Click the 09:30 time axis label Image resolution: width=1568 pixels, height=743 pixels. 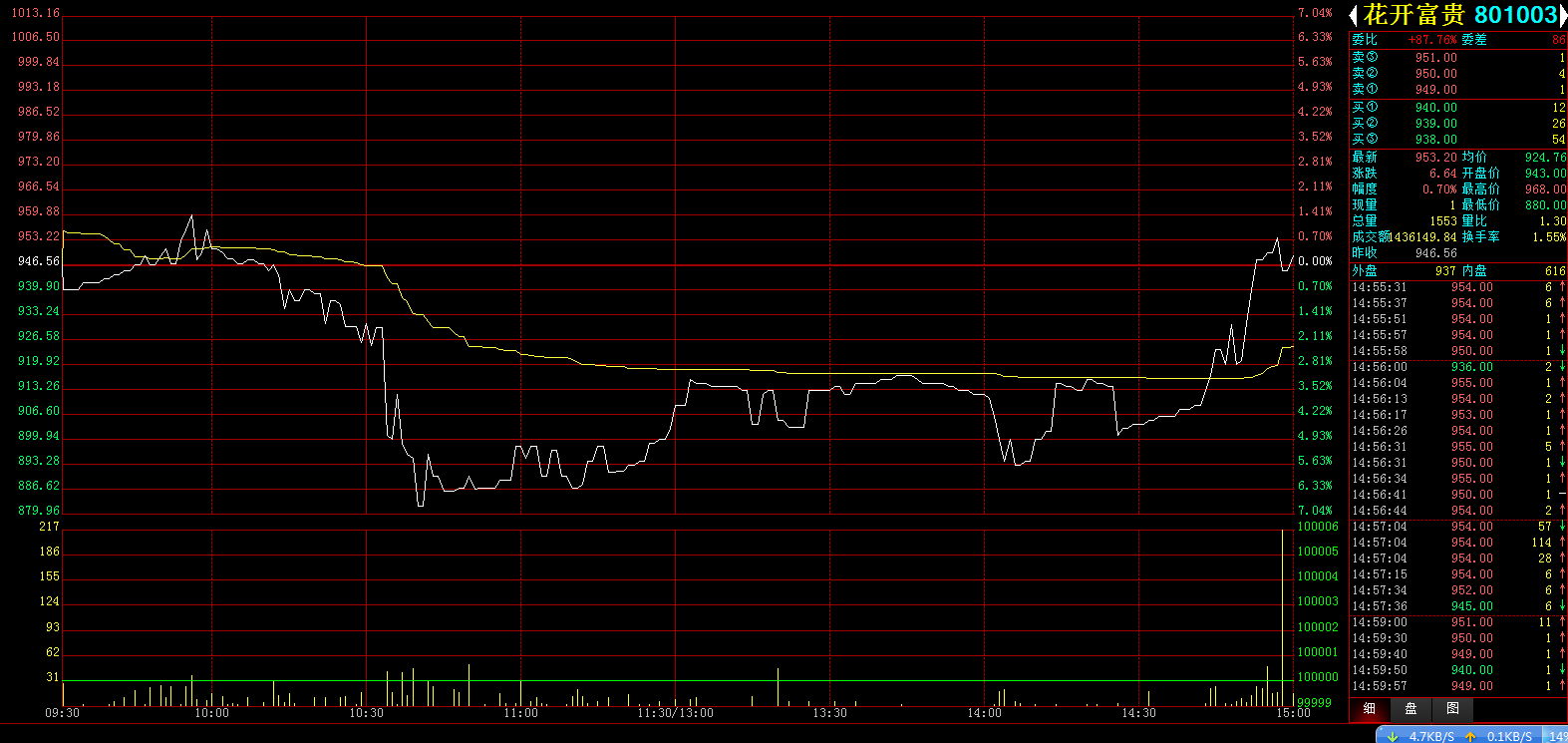coord(63,713)
